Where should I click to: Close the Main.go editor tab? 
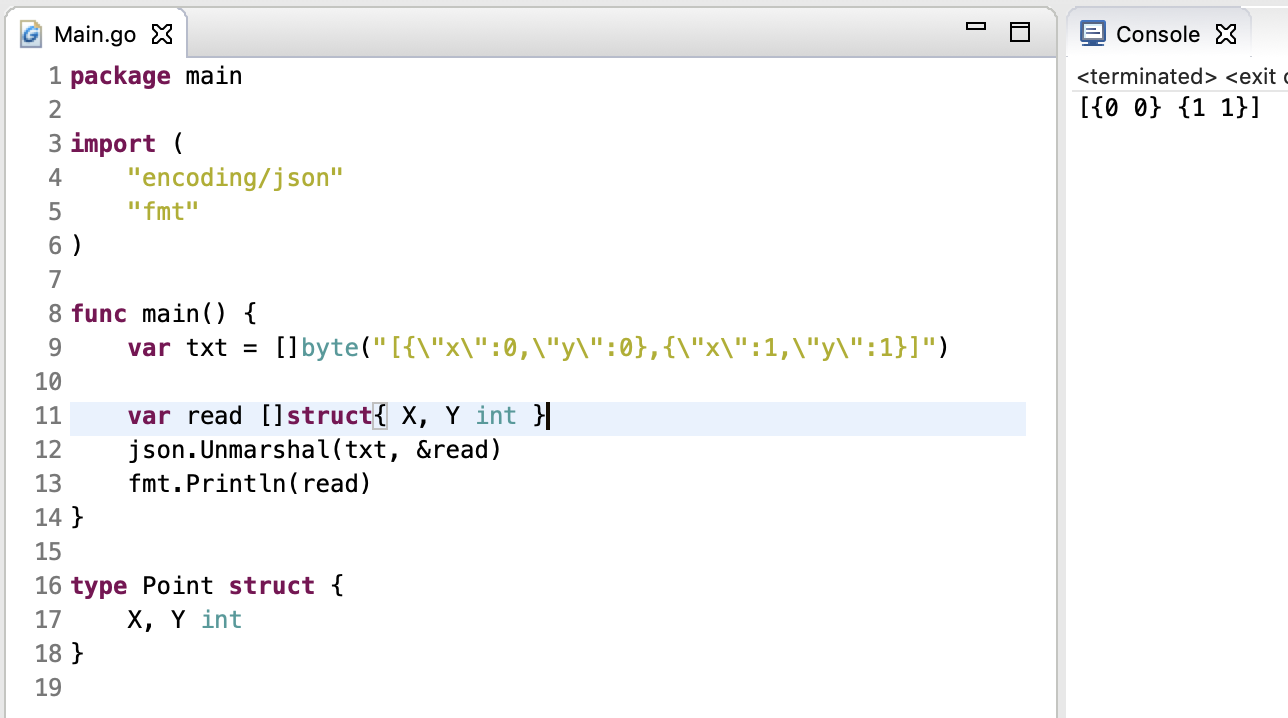161,35
